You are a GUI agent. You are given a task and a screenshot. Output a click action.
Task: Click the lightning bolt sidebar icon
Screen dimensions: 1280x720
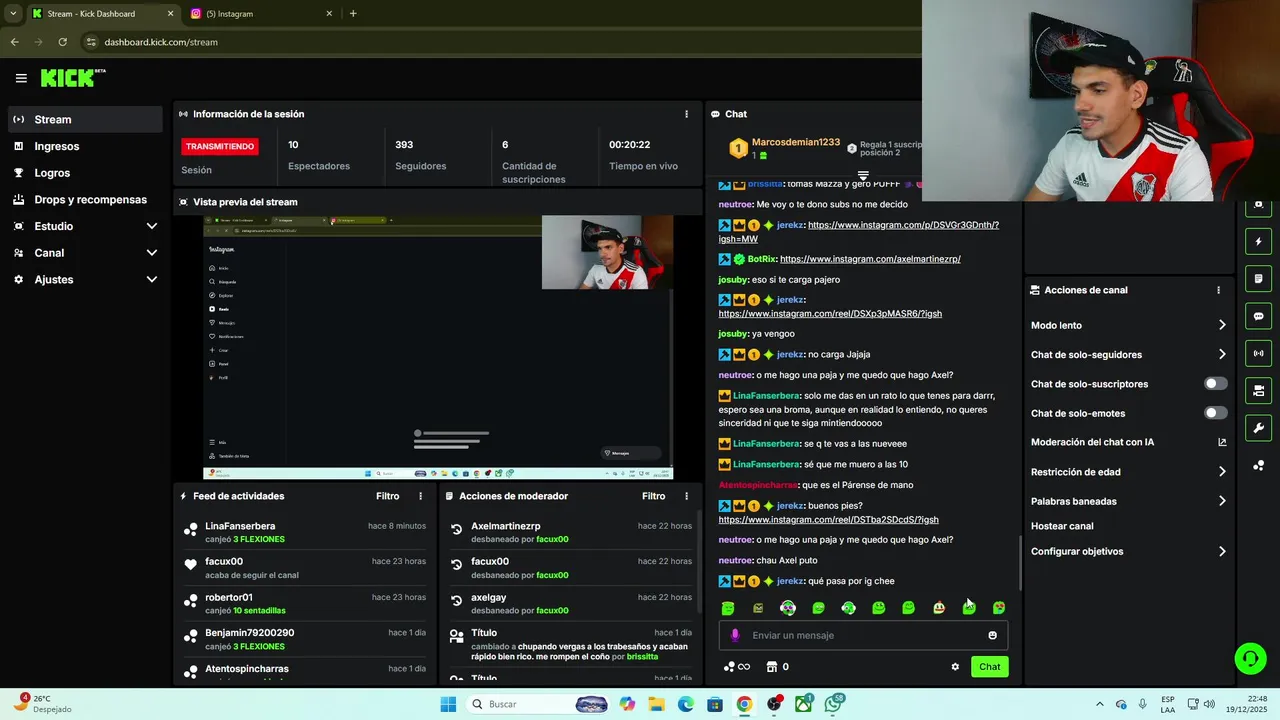click(1258, 241)
